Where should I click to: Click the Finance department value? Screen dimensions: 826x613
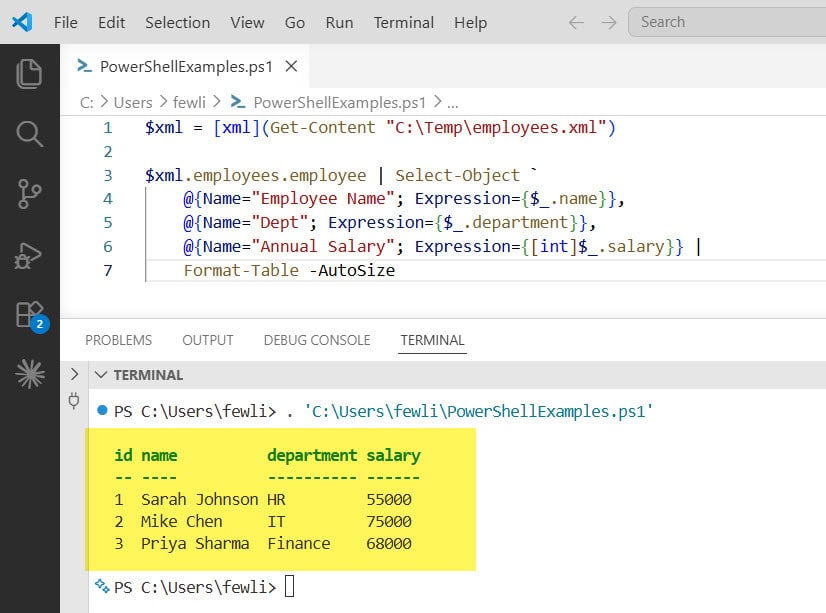pyautogui.click(x=299, y=543)
